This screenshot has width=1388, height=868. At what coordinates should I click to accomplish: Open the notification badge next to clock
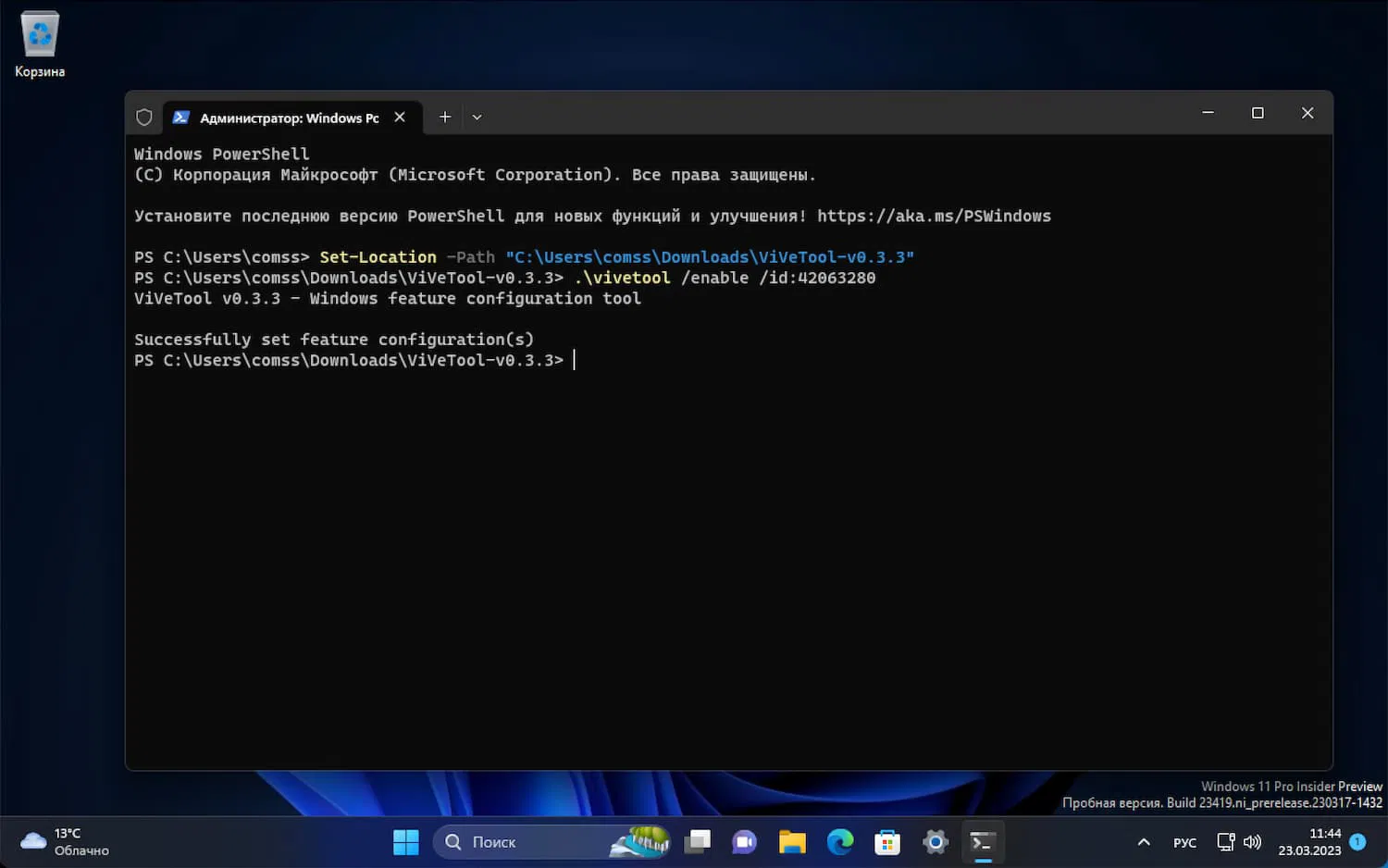pyautogui.click(x=1358, y=841)
